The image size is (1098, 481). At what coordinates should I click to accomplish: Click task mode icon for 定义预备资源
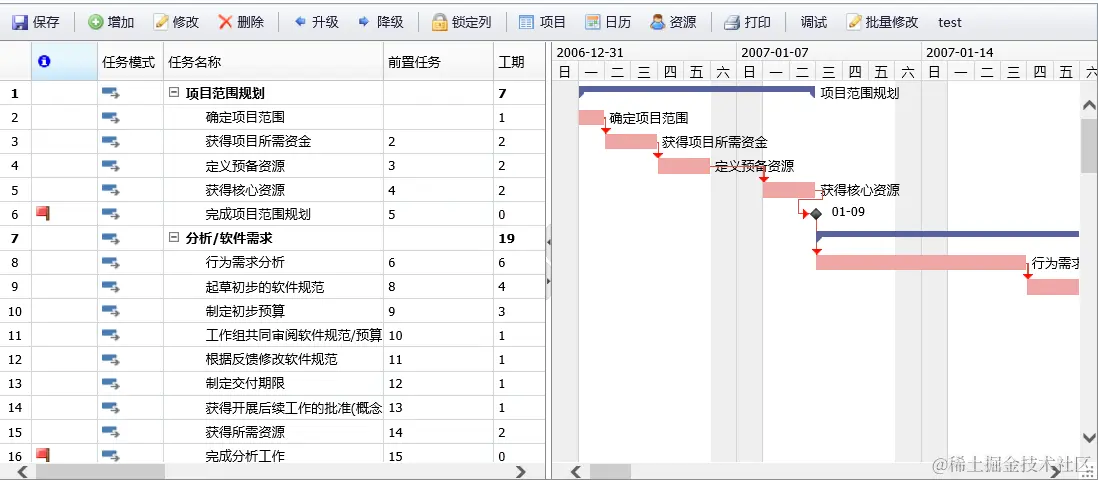coord(111,166)
